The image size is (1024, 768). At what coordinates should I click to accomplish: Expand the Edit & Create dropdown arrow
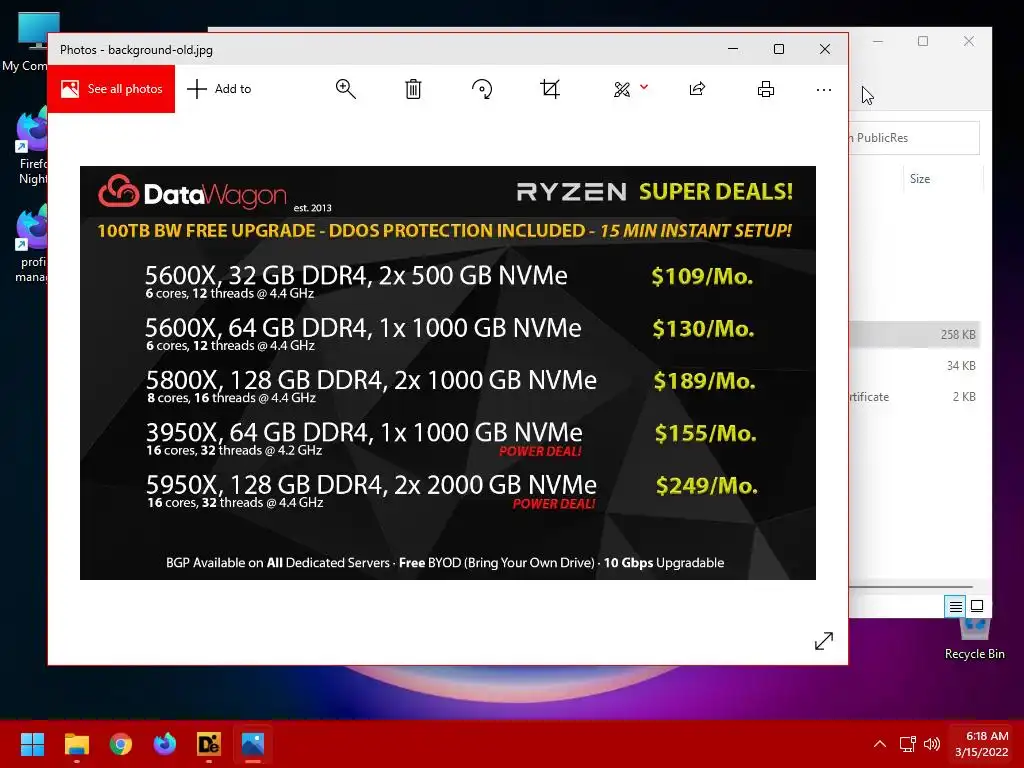[644, 87]
